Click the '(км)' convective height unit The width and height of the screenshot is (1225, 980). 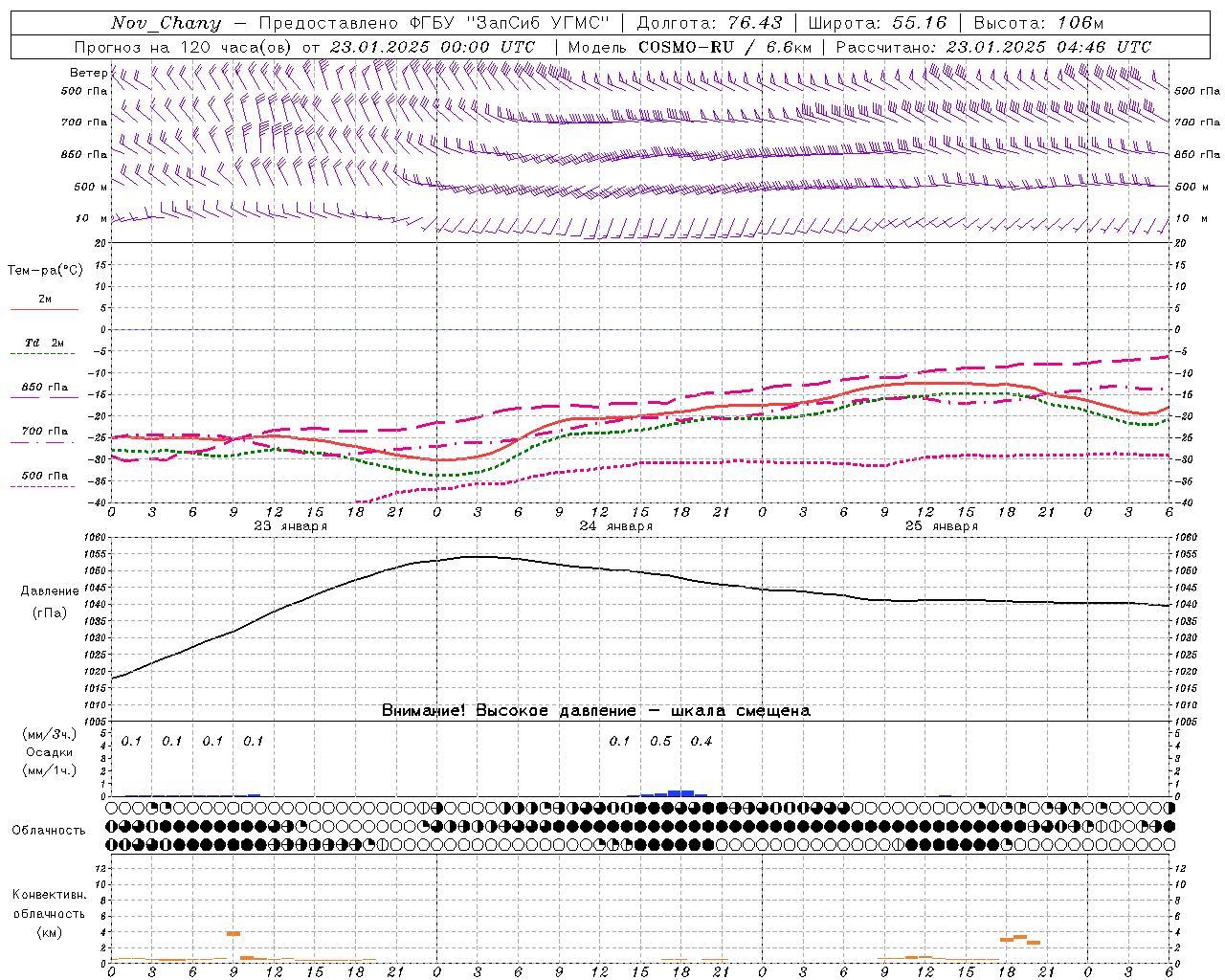50,932
